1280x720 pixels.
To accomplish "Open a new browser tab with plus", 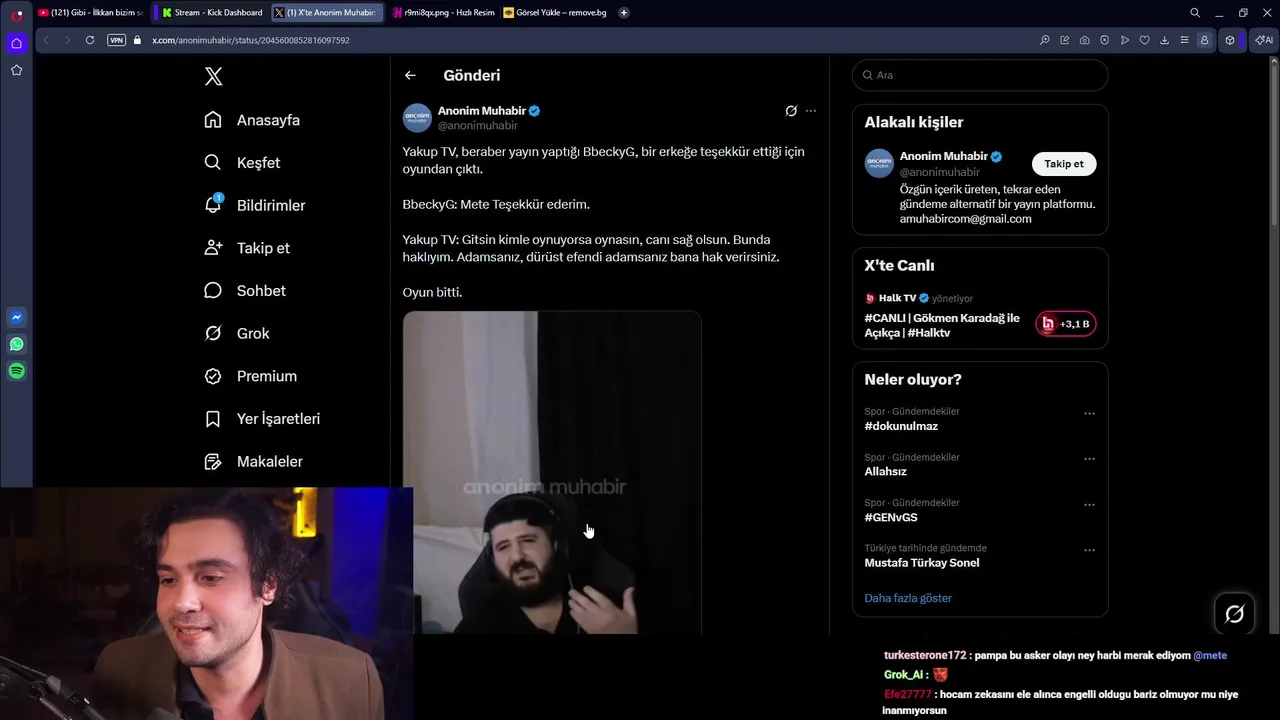I will [624, 13].
